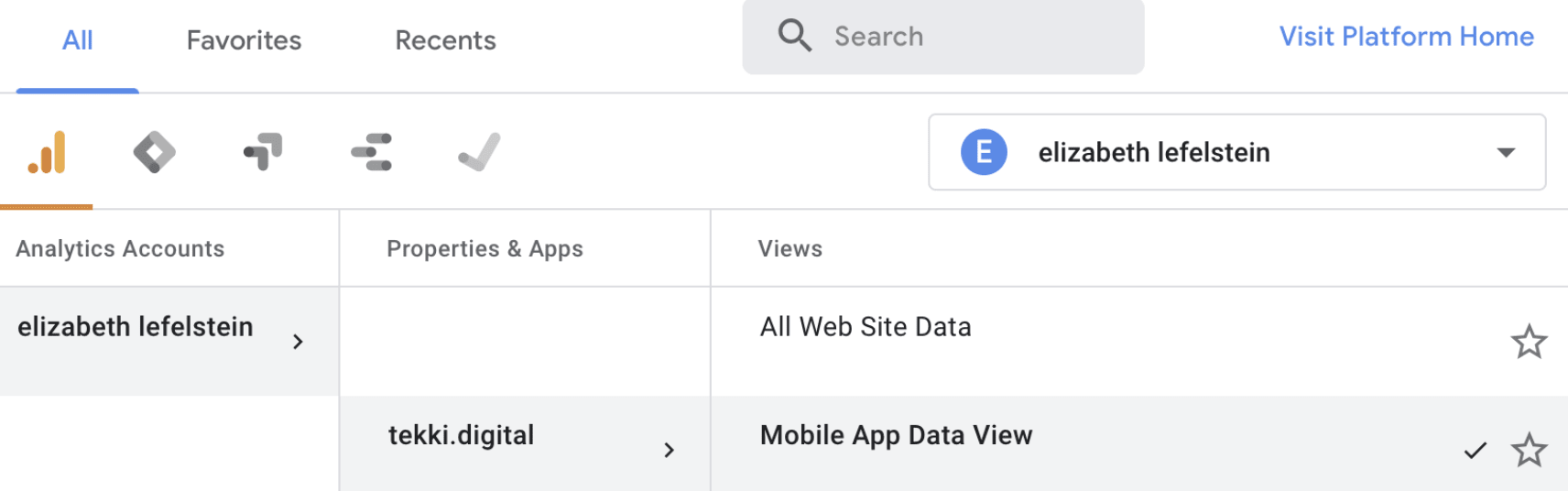Expand the elizabeth lefelstein account chevron
This screenshot has height=491, width=1568.
(x=298, y=342)
